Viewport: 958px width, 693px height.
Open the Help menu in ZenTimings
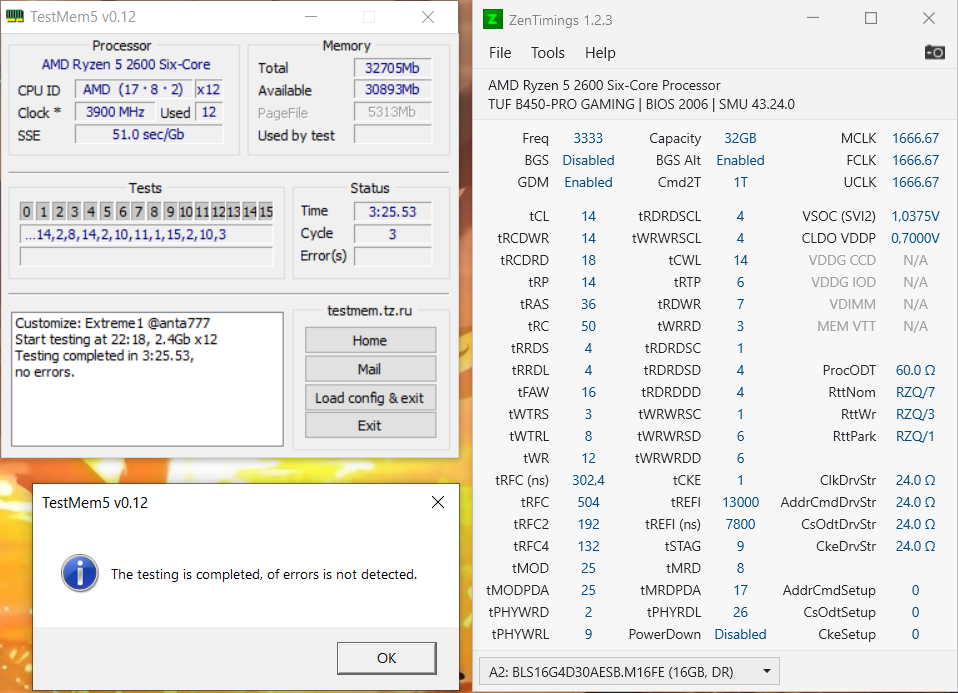click(x=600, y=53)
